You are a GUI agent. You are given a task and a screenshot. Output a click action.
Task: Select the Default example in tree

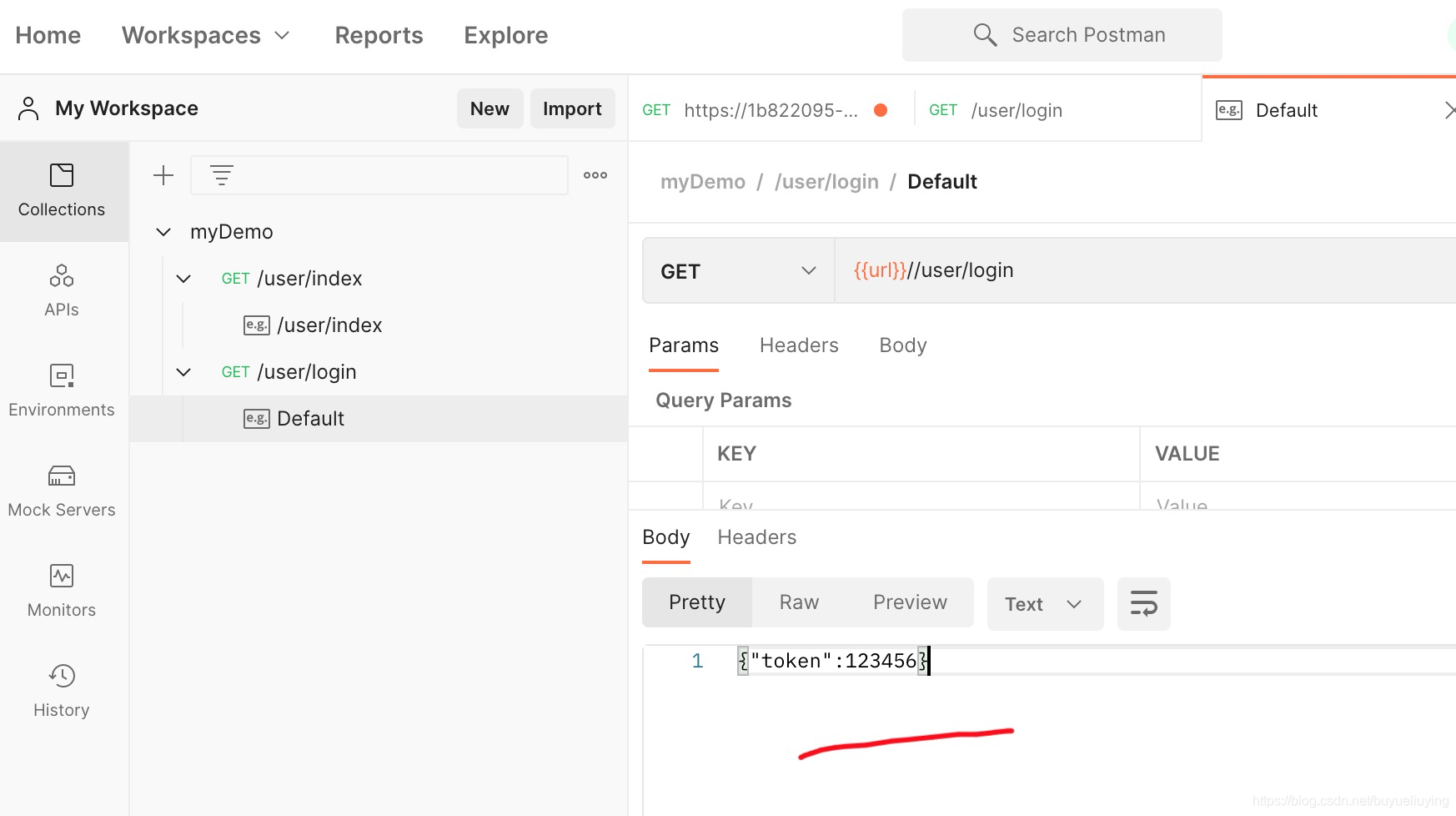point(379,419)
